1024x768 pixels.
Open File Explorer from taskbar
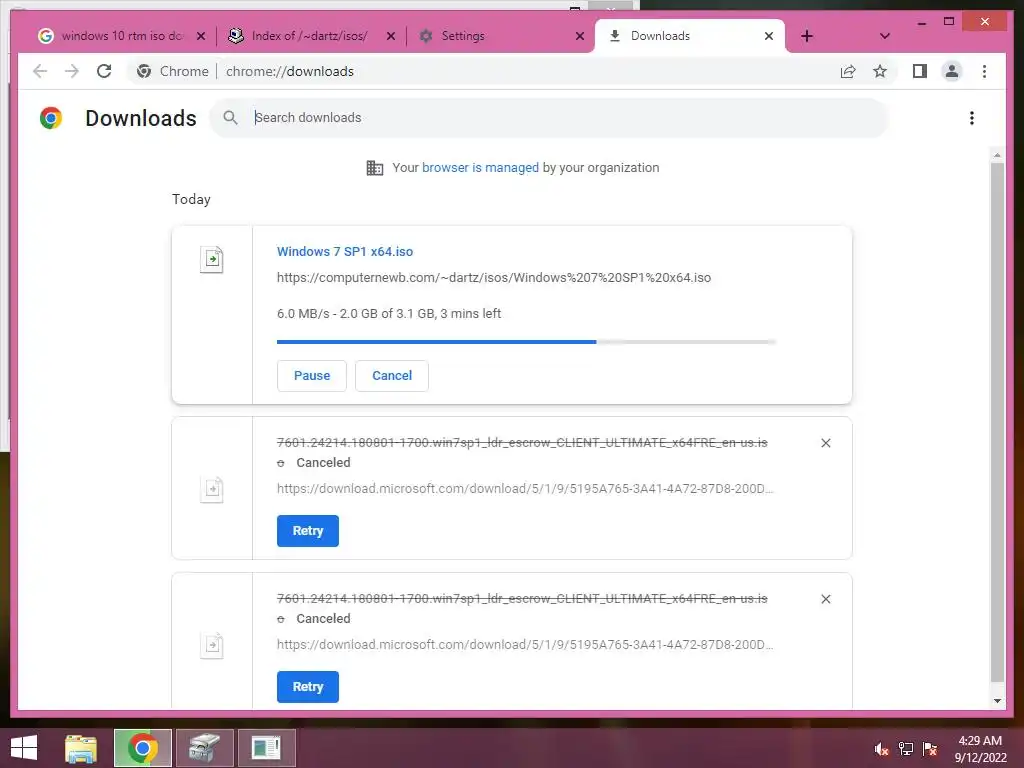81,748
